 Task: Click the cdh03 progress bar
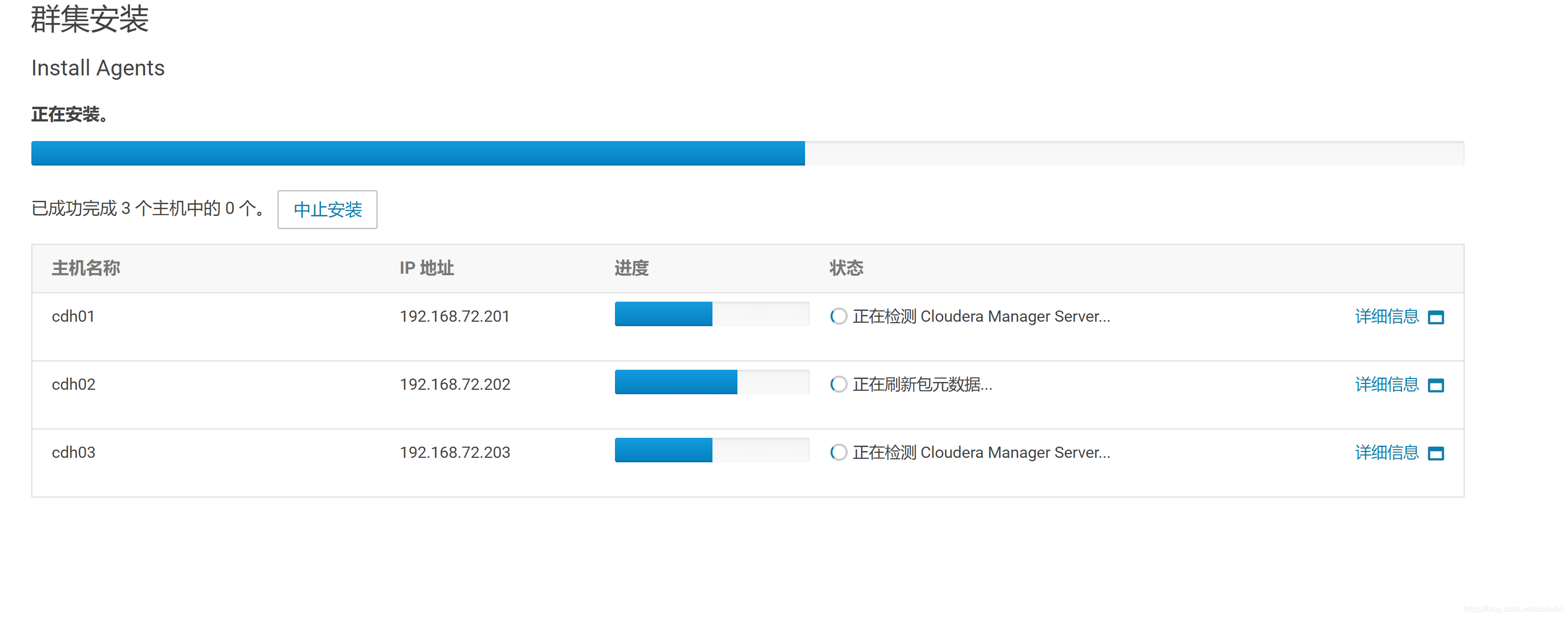click(x=711, y=451)
